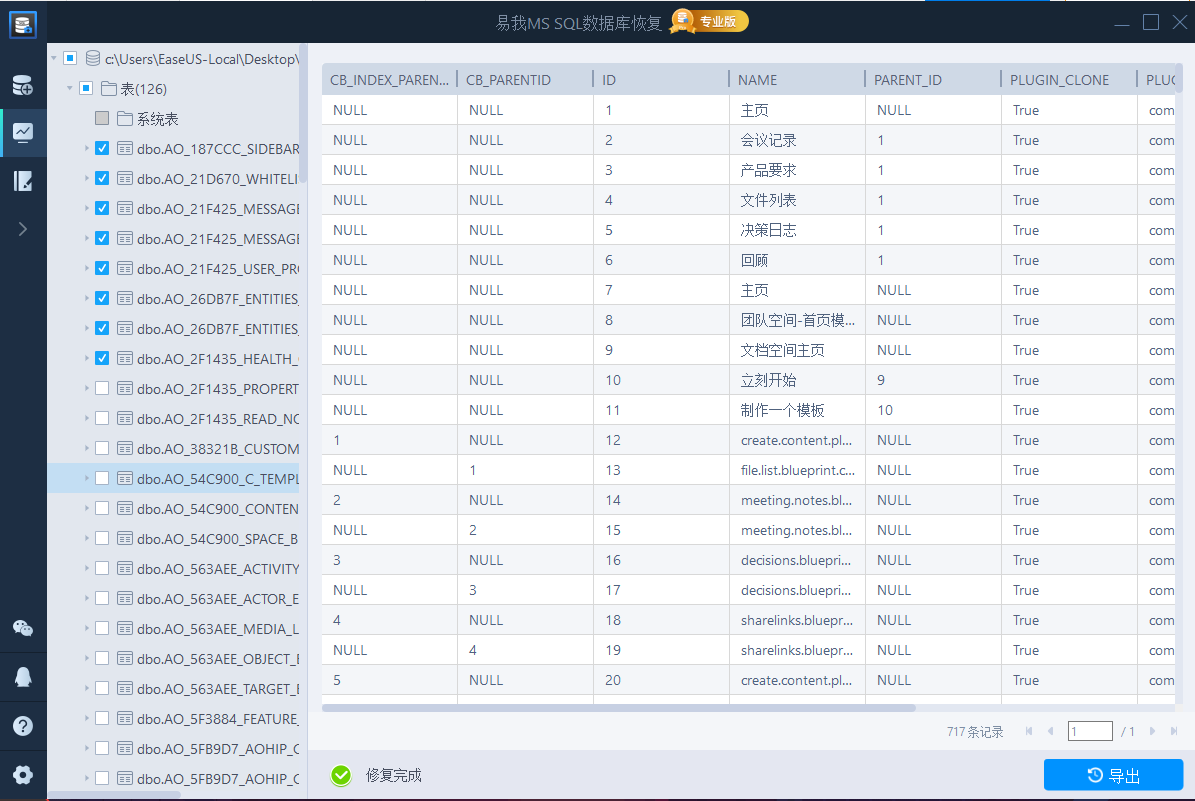Check the dbo.AO_2F1435_PROPERT table checkbox

tap(102, 389)
